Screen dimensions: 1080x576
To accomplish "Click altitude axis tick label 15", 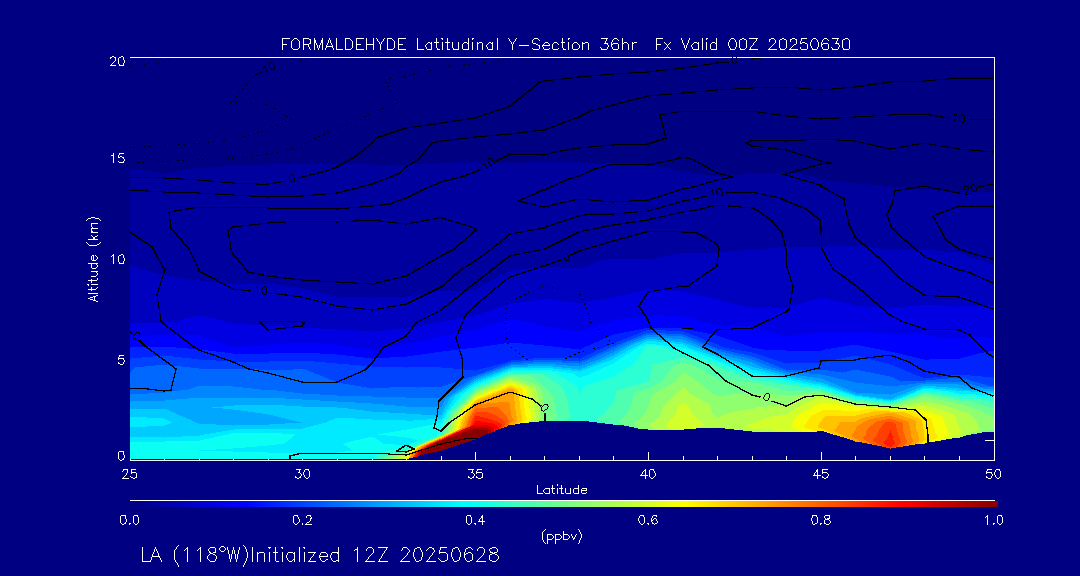I will click(x=117, y=159).
